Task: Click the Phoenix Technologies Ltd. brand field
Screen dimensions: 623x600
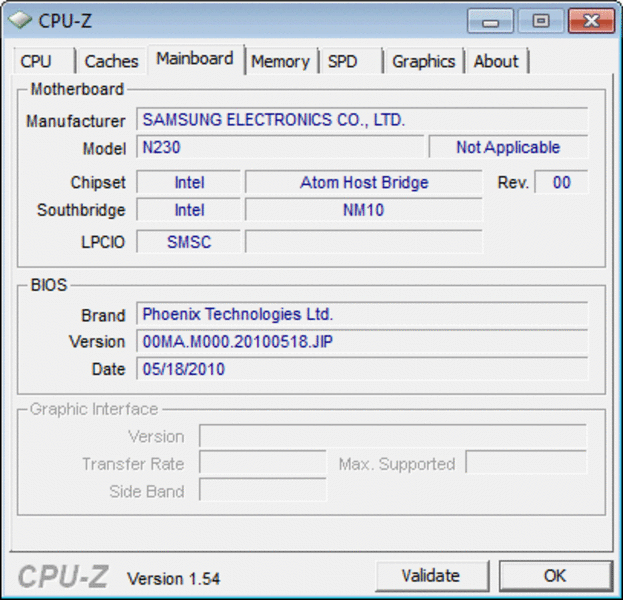Action: [x=362, y=314]
